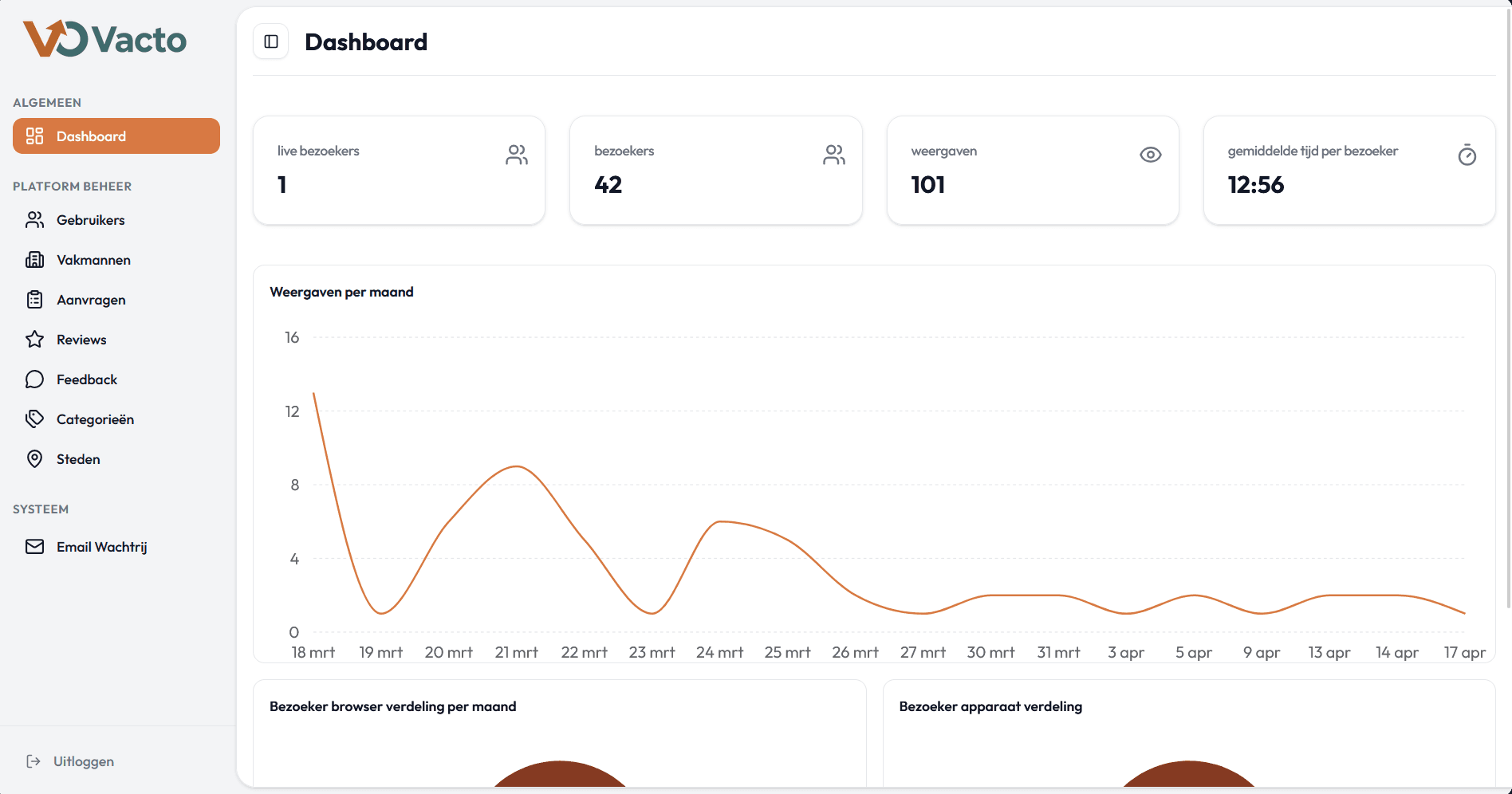Click the bezoekers card people icon
Image resolution: width=1512 pixels, height=794 pixels.
pos(834,155)
